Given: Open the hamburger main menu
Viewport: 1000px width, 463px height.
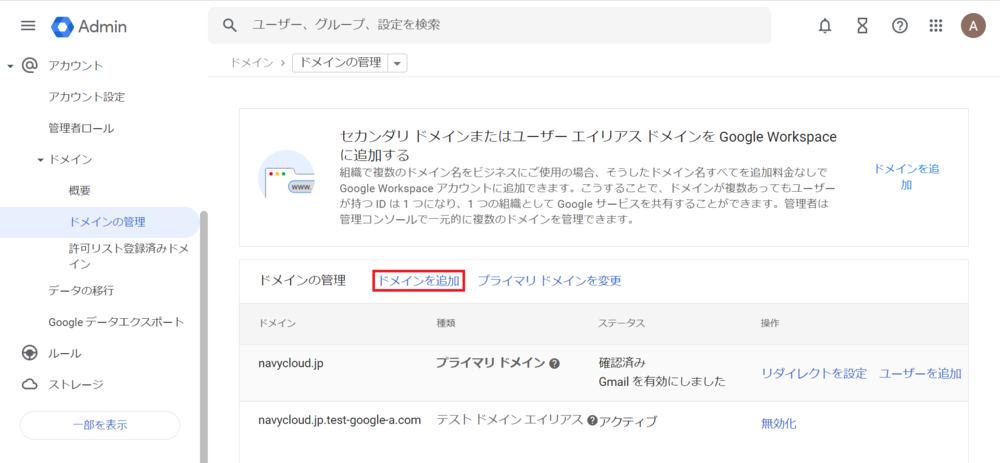Looking at the screenshot, I should [x=28, y=26].
